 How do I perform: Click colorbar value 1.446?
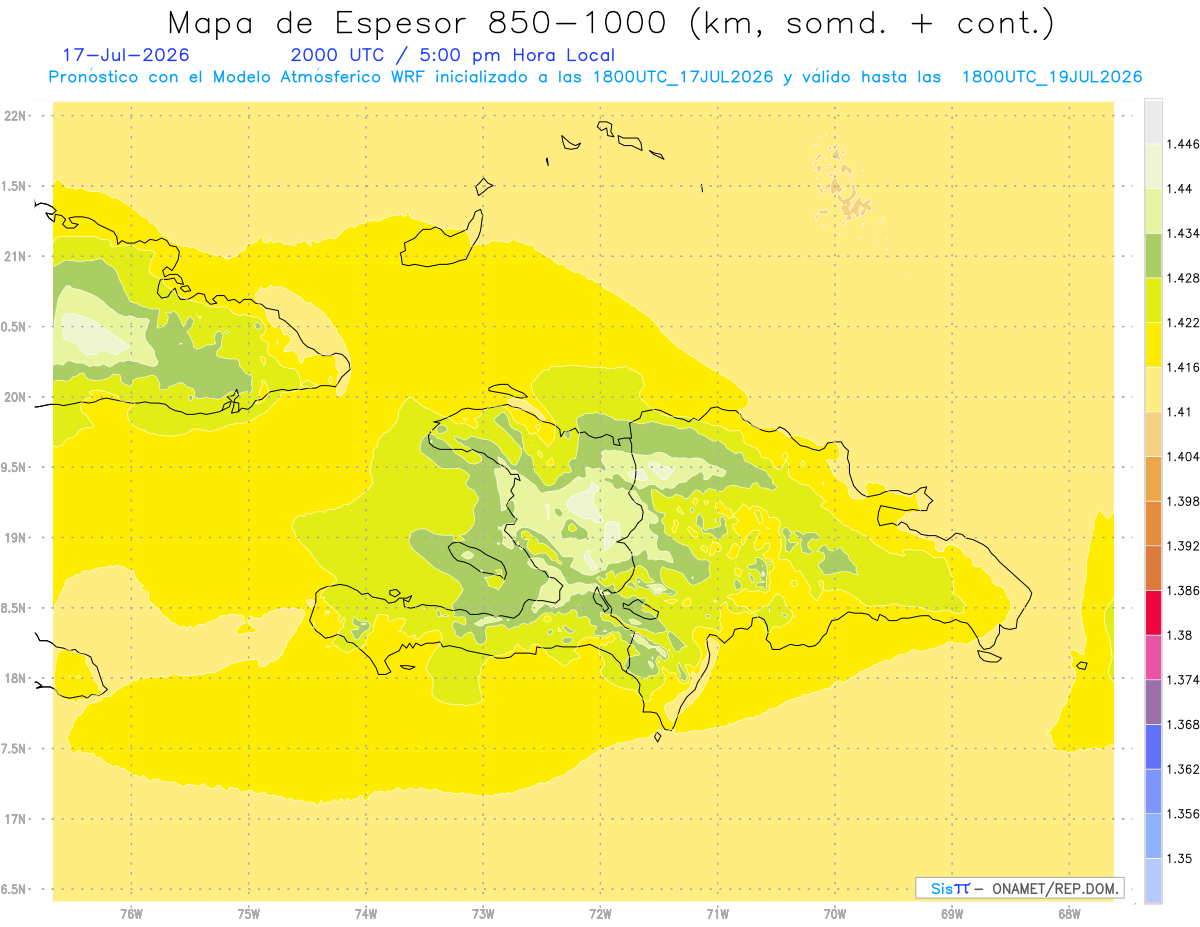pyautogui.click(x=1183, y=144)
